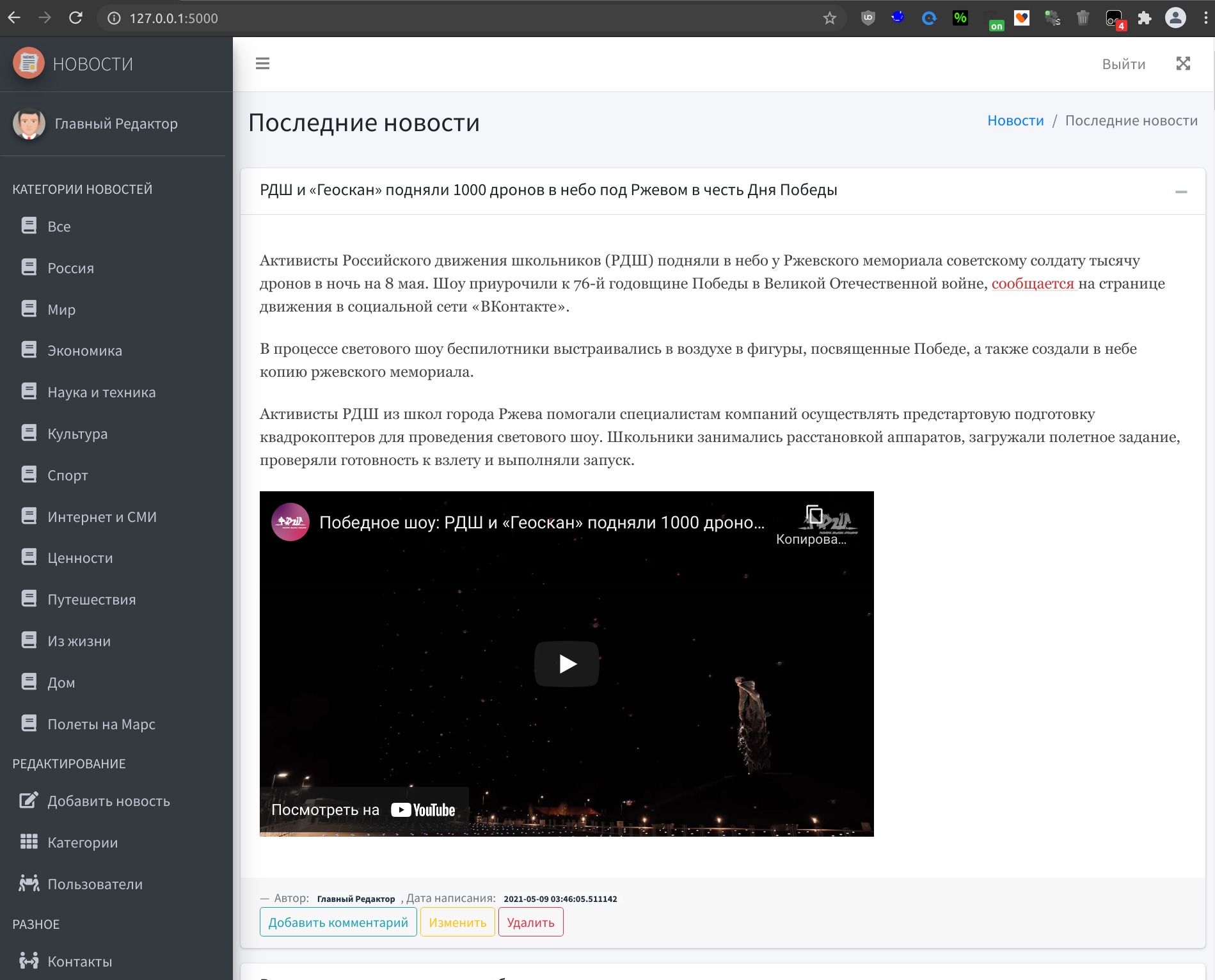Viewport: 1215px width, 980px height.
Task: Reload the page
Action: (75, 18)
